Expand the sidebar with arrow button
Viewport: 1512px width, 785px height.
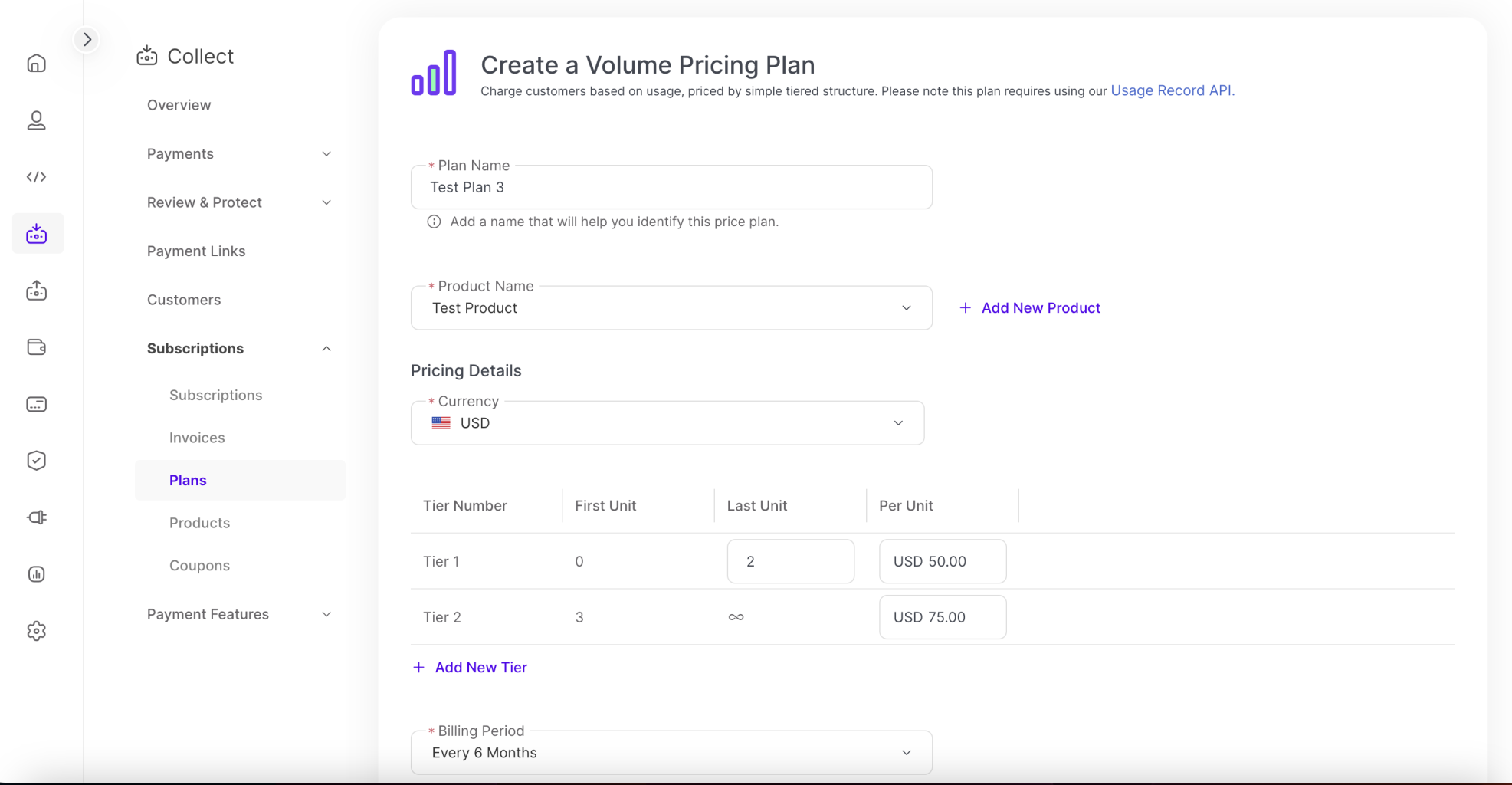(x=87, y=39)
